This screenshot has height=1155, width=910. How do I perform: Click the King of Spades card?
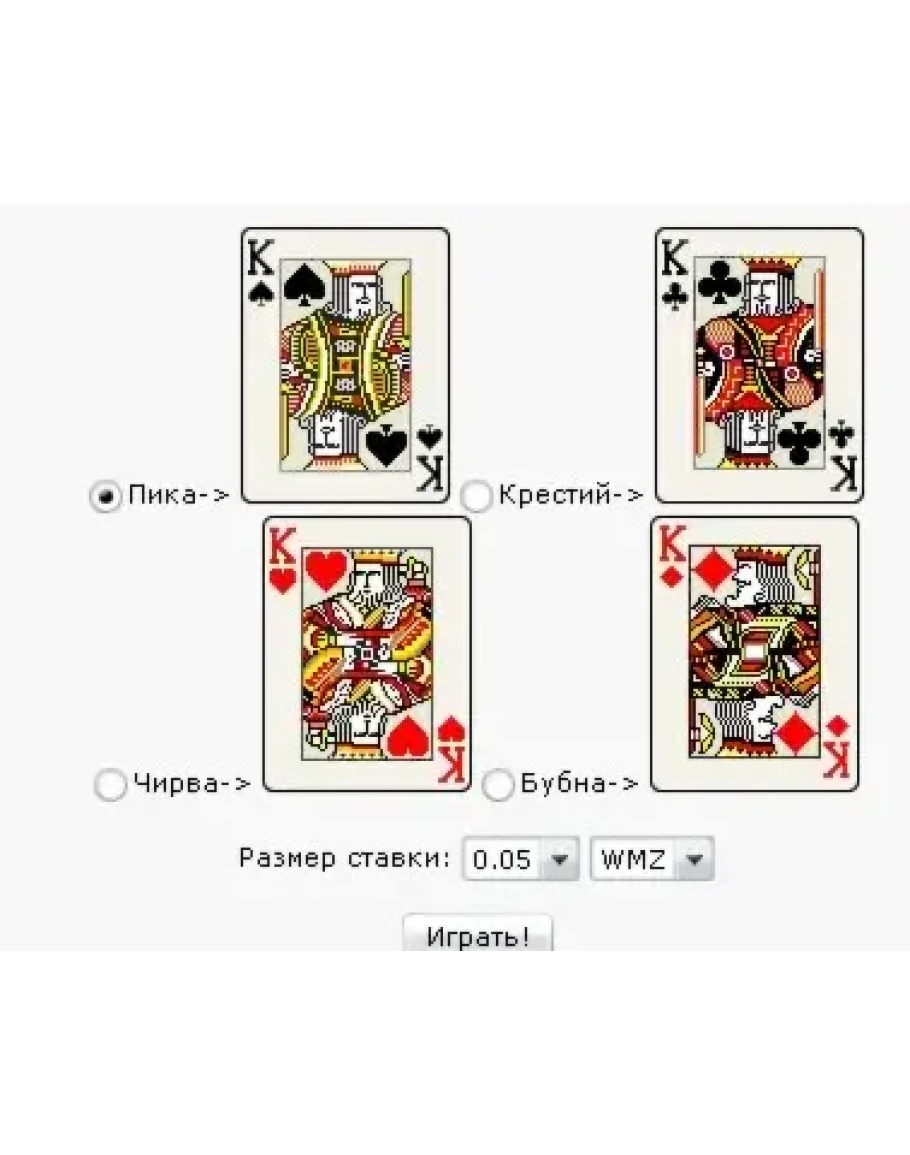pos(346,365)
